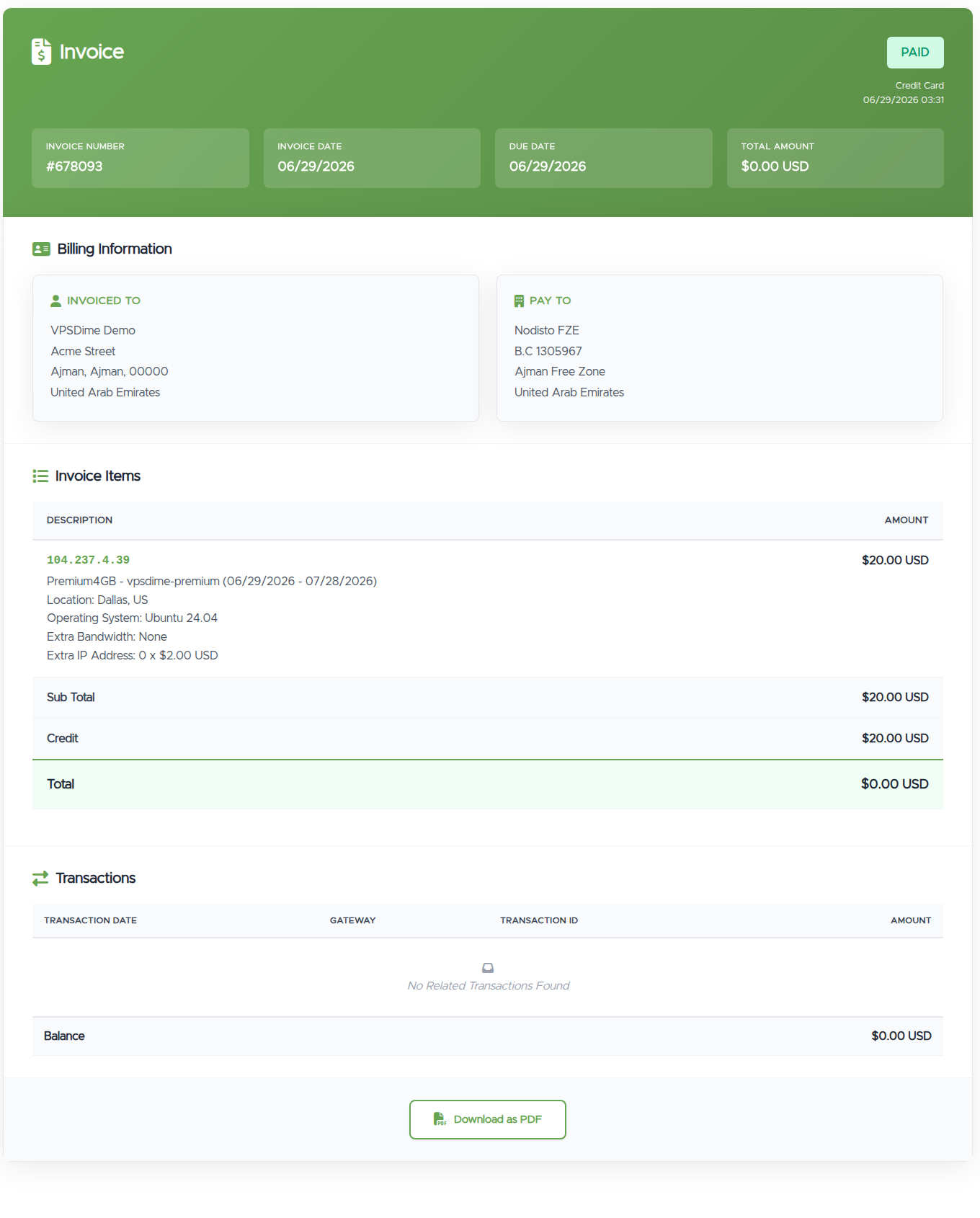980x1218 pixels.
Task: Click the Credit Card payment method text
Action: click(919, 85)
